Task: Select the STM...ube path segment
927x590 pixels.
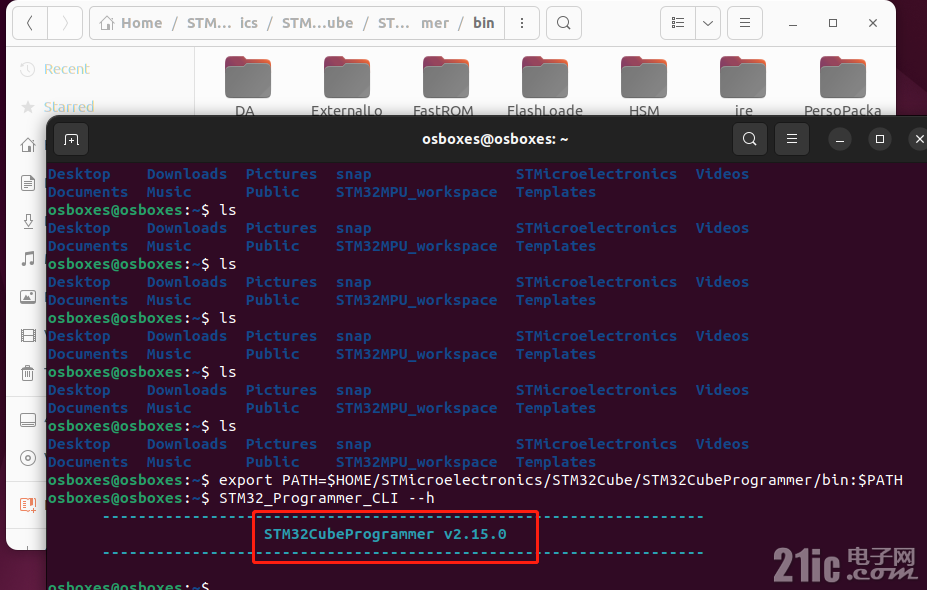Action: pyautogui.click(x=317, y=23)
